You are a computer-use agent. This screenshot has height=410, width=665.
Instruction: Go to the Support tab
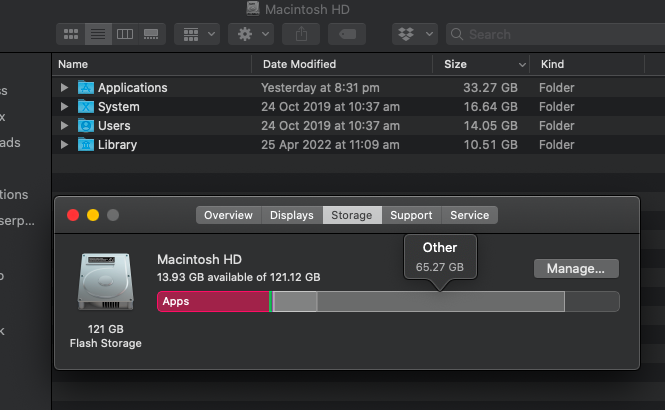[x=411, y=215]
